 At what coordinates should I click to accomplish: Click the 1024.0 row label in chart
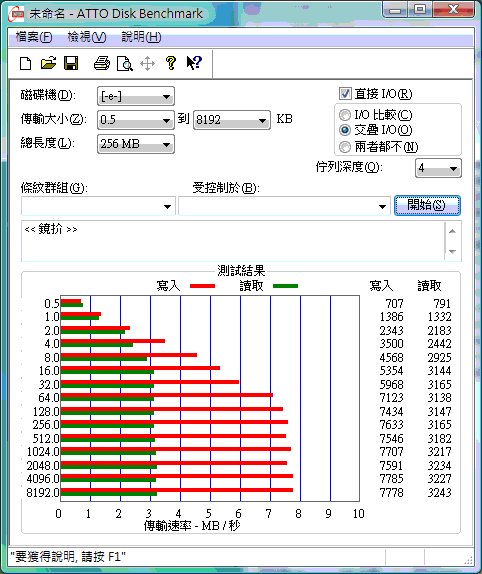point(43,452)
